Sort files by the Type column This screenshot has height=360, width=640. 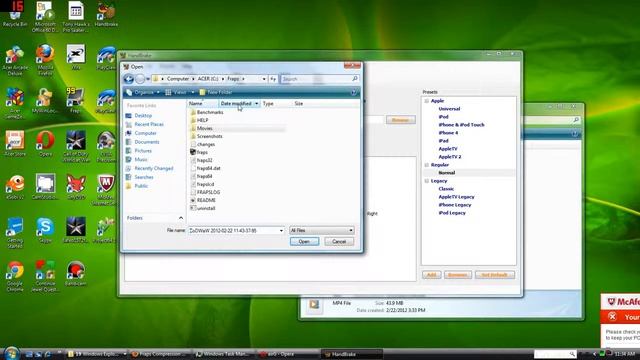[268, 104]
